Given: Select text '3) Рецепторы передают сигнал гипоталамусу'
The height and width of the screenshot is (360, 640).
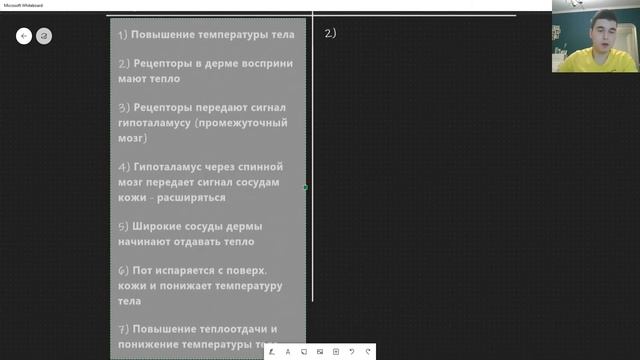Looking at the screenshot, I should click(x=202, y=115).
